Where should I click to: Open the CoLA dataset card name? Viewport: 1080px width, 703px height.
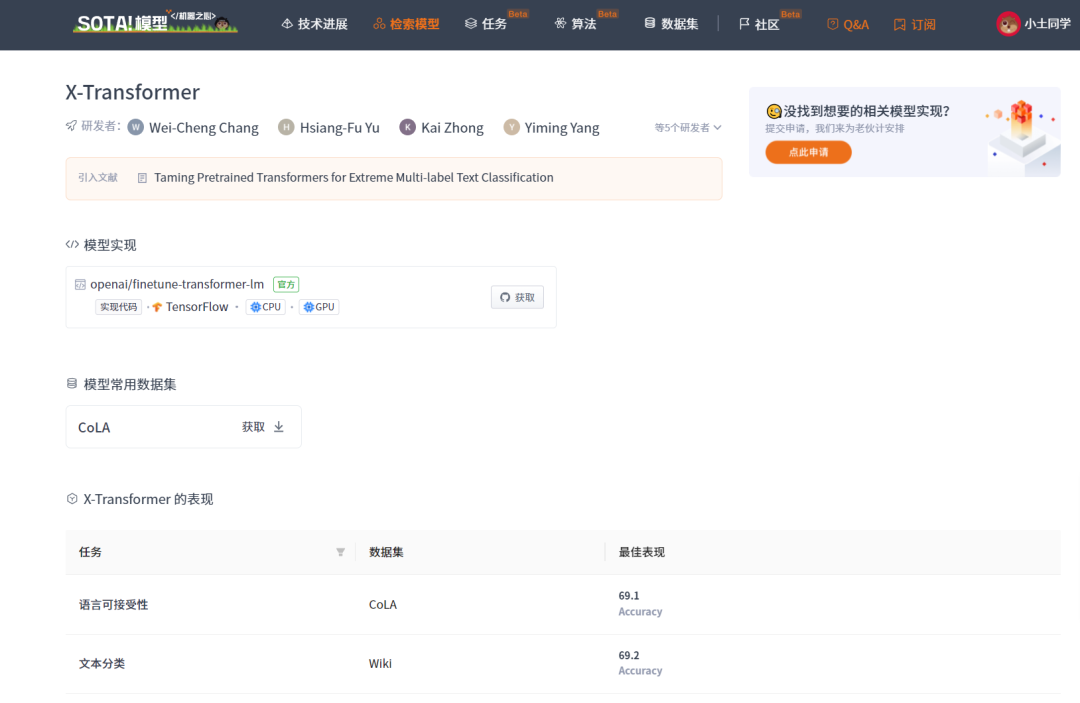point(94,428)
